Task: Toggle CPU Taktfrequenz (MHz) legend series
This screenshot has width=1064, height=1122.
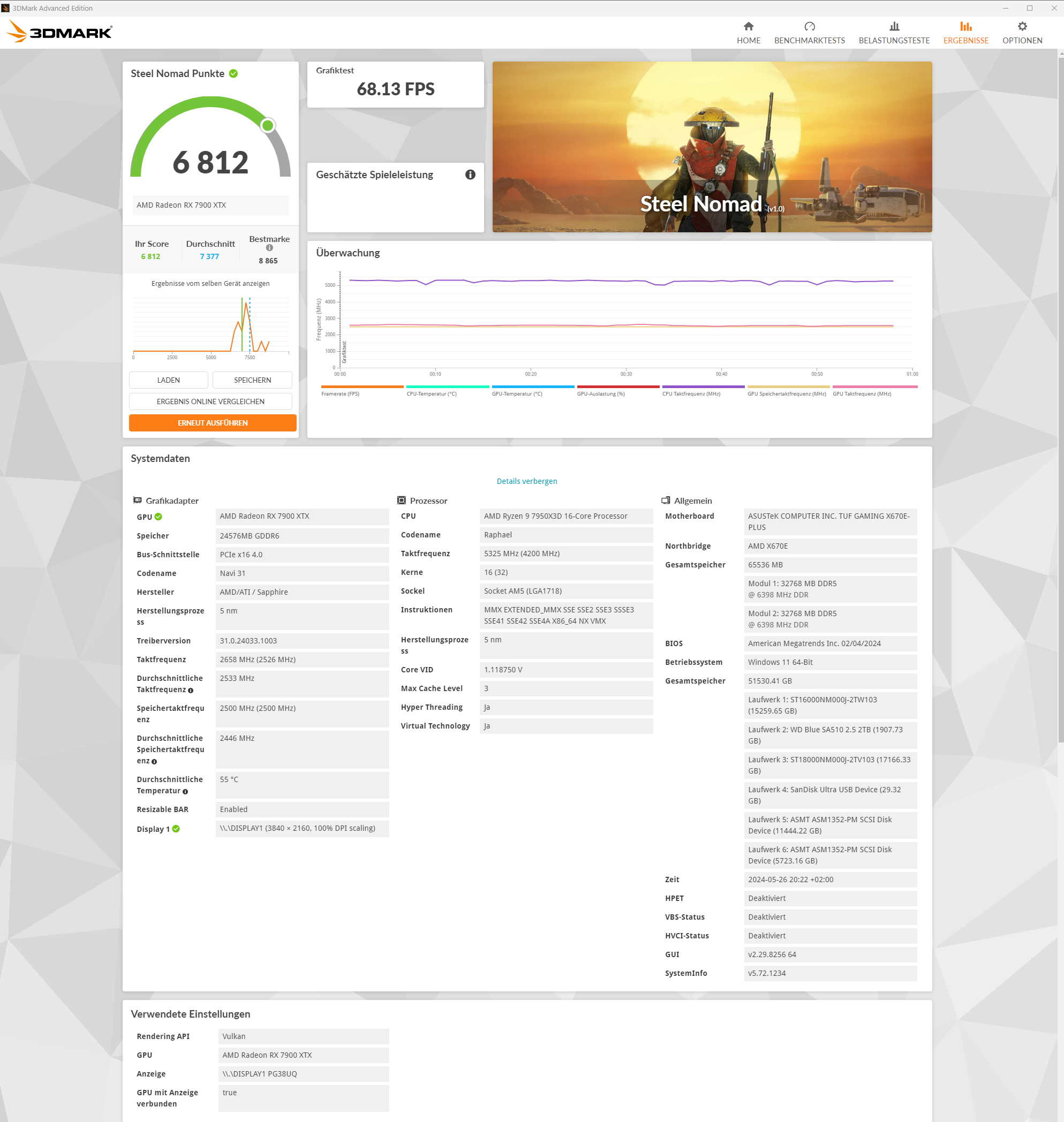Action: coord(691,393)
